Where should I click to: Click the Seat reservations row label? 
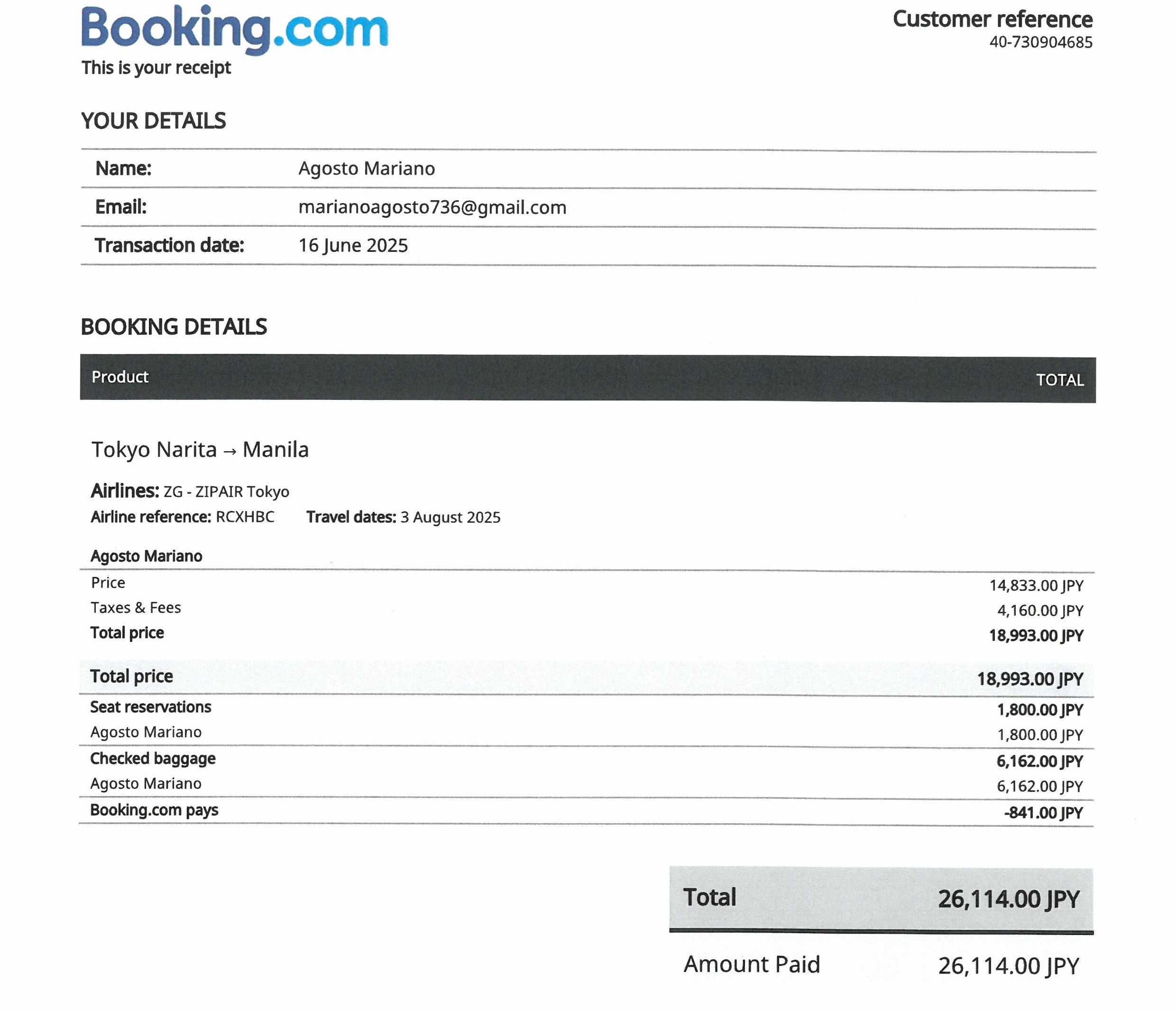click(150, 707)
